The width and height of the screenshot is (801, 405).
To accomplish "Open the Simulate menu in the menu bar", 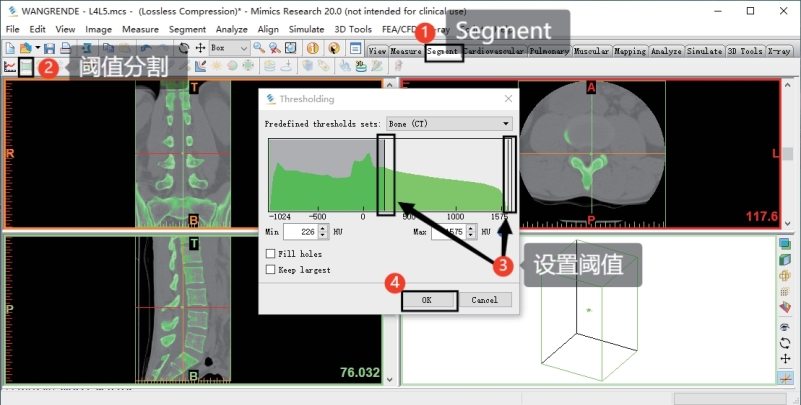I will (x=307, y=30).
